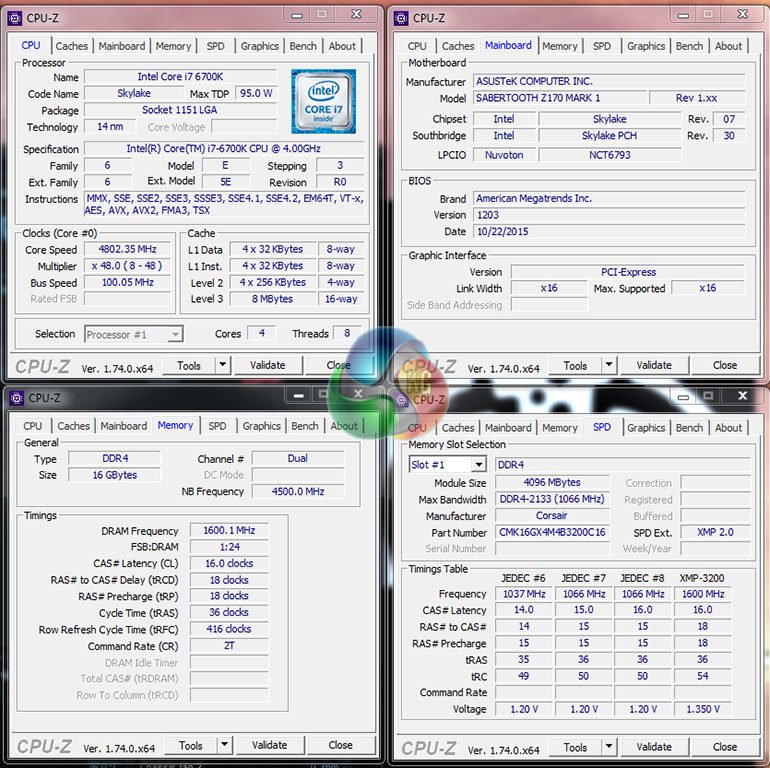770x768 pixels.
Task: Click the XMP-3200 voltage value 1.350 V
Action: (703, 709)
